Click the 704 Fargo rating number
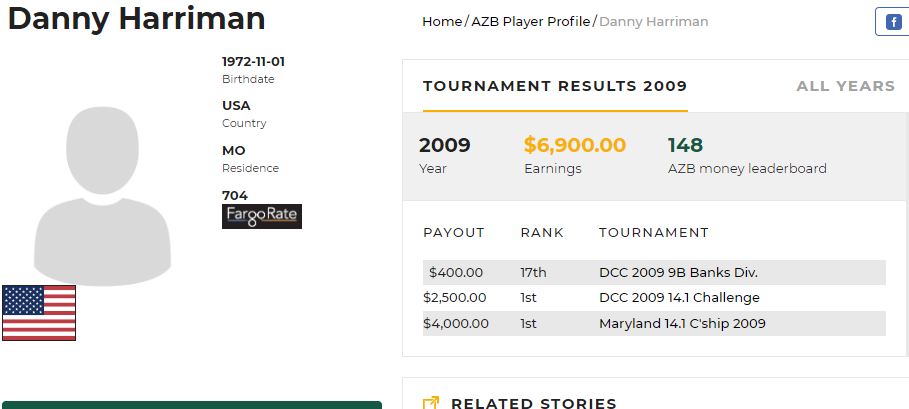The image size is (909, 409). pos(235,195)
